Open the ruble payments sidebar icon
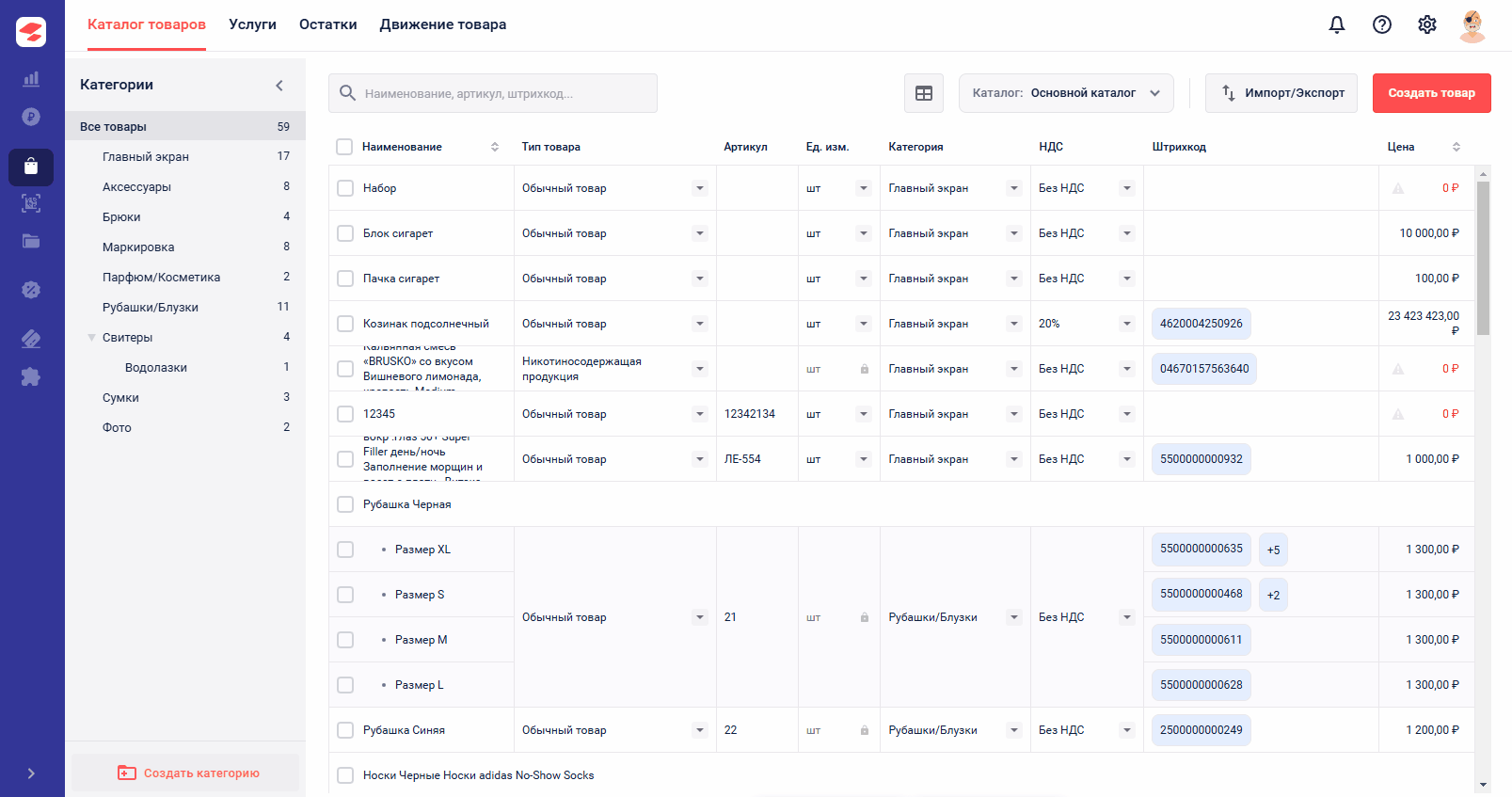The image size is (1512, 797). (31, 117)
